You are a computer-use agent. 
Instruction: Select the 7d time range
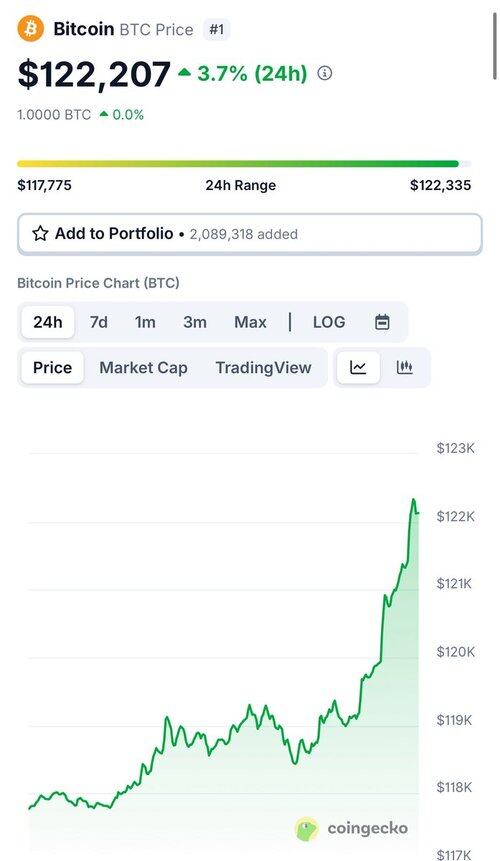pyautogui.click(x=99, y=322)
